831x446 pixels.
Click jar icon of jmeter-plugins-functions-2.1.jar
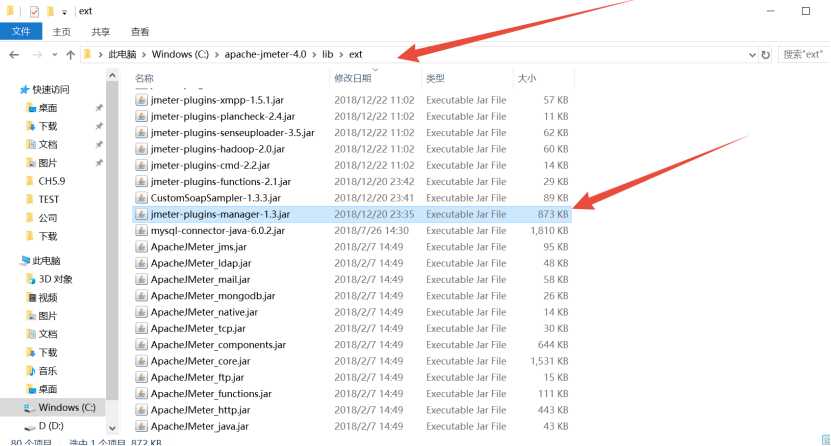(x=141, y=182)
